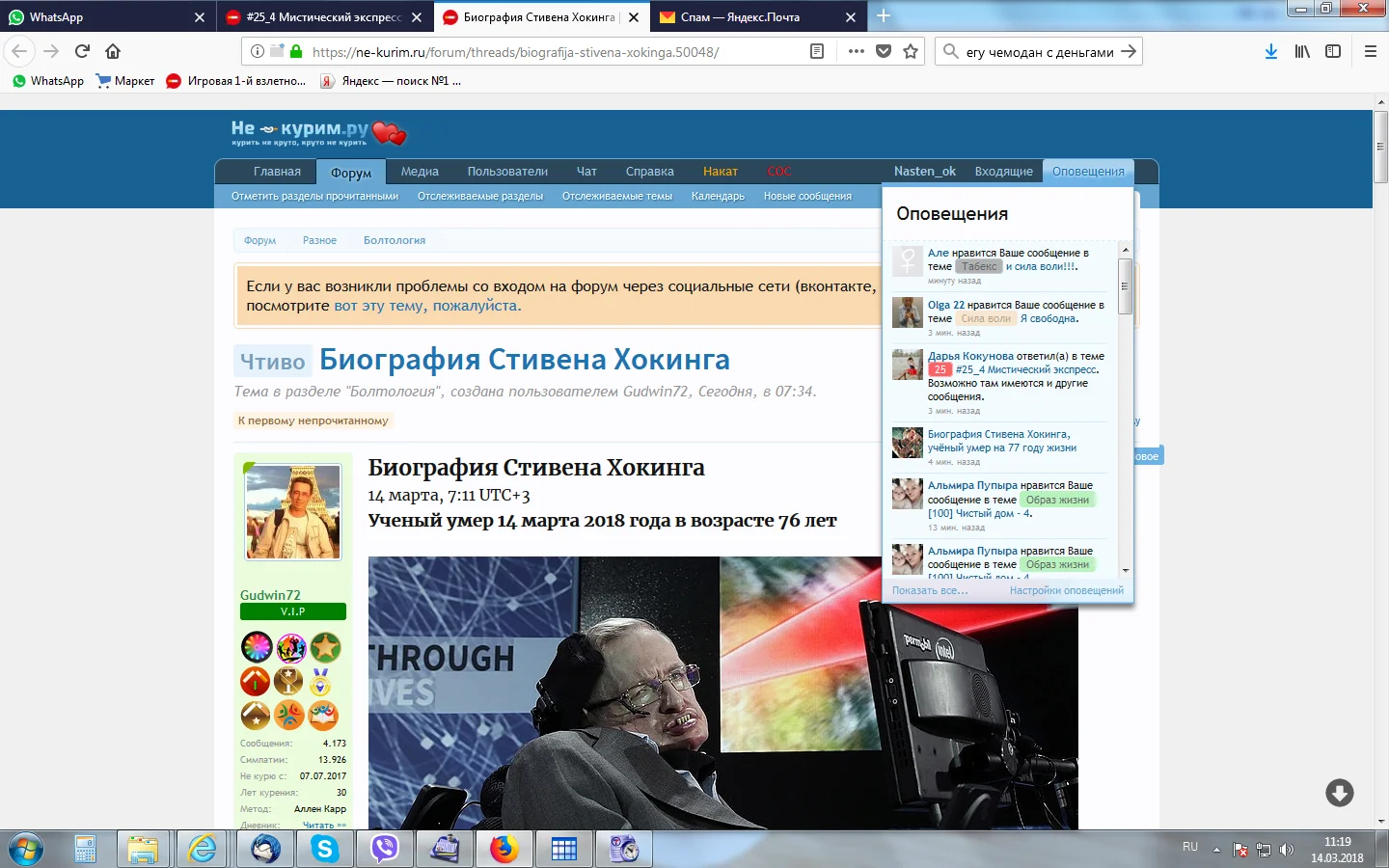Jump to page bottom with round arrow button
Viewport: 1389px width, 868px height.
[1339, 793]
